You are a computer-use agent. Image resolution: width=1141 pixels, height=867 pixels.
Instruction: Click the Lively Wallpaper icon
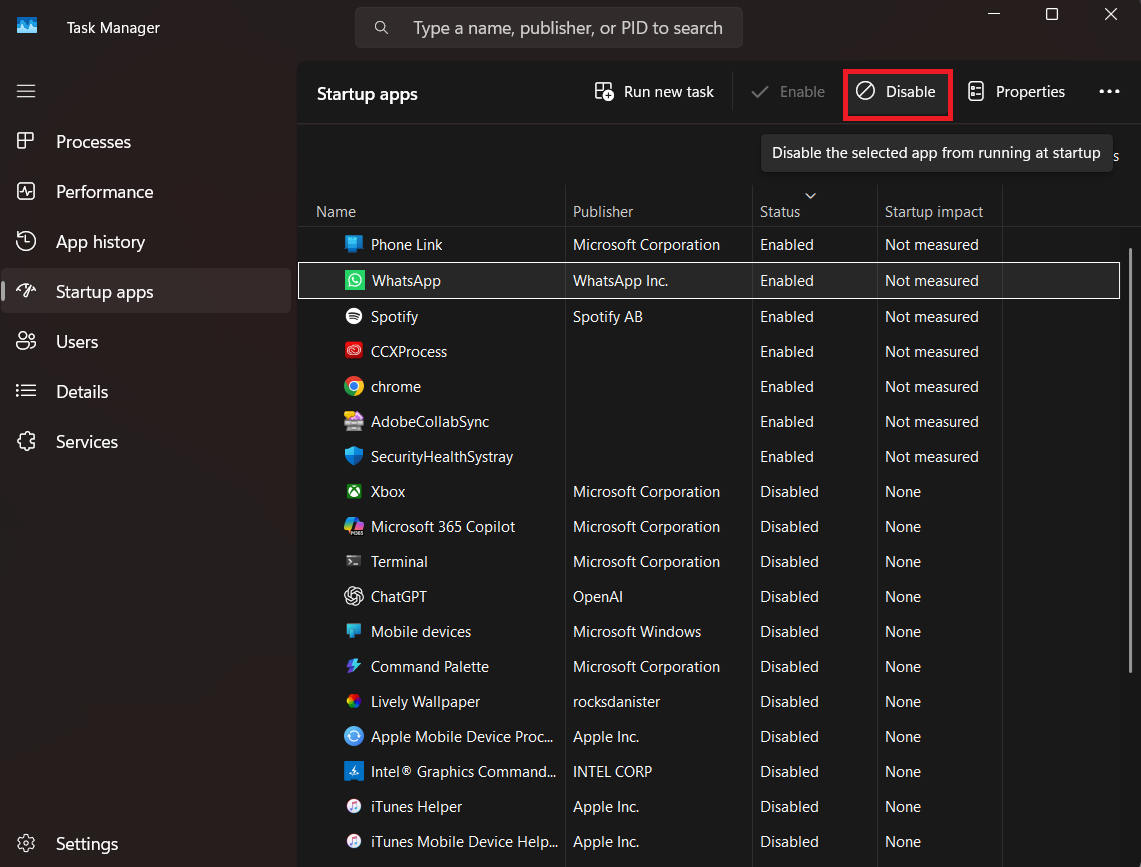point(354,701)
